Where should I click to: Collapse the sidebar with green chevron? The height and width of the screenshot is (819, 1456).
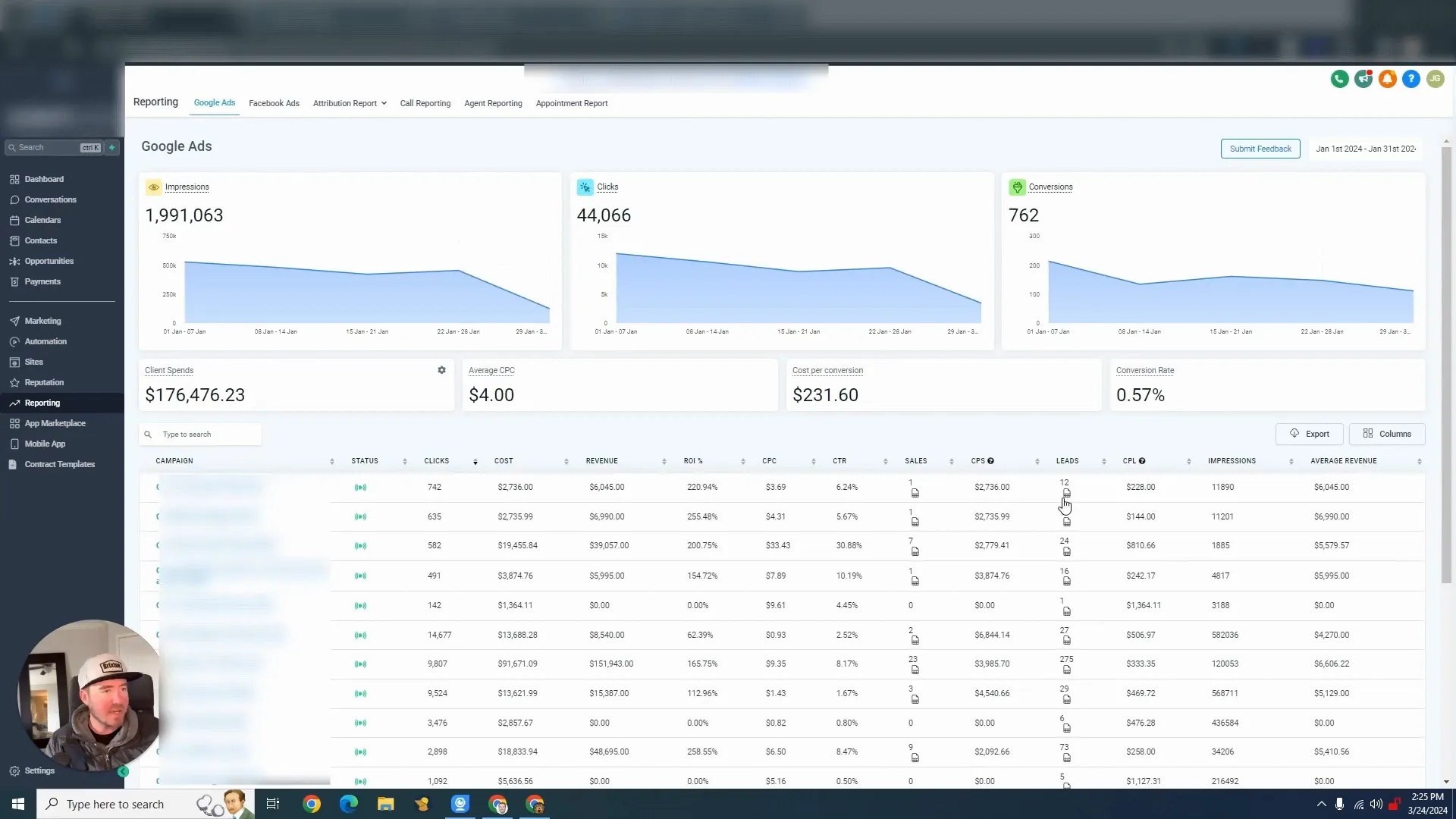(x=123, y=771)
